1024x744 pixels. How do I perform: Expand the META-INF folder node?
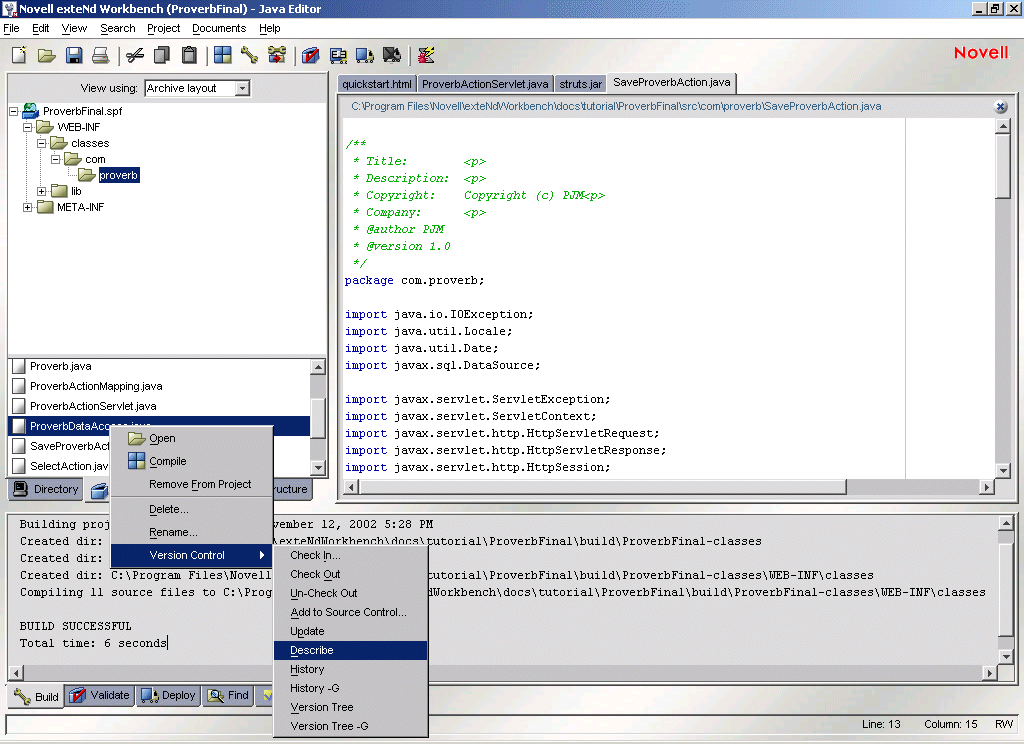[27, 208]
